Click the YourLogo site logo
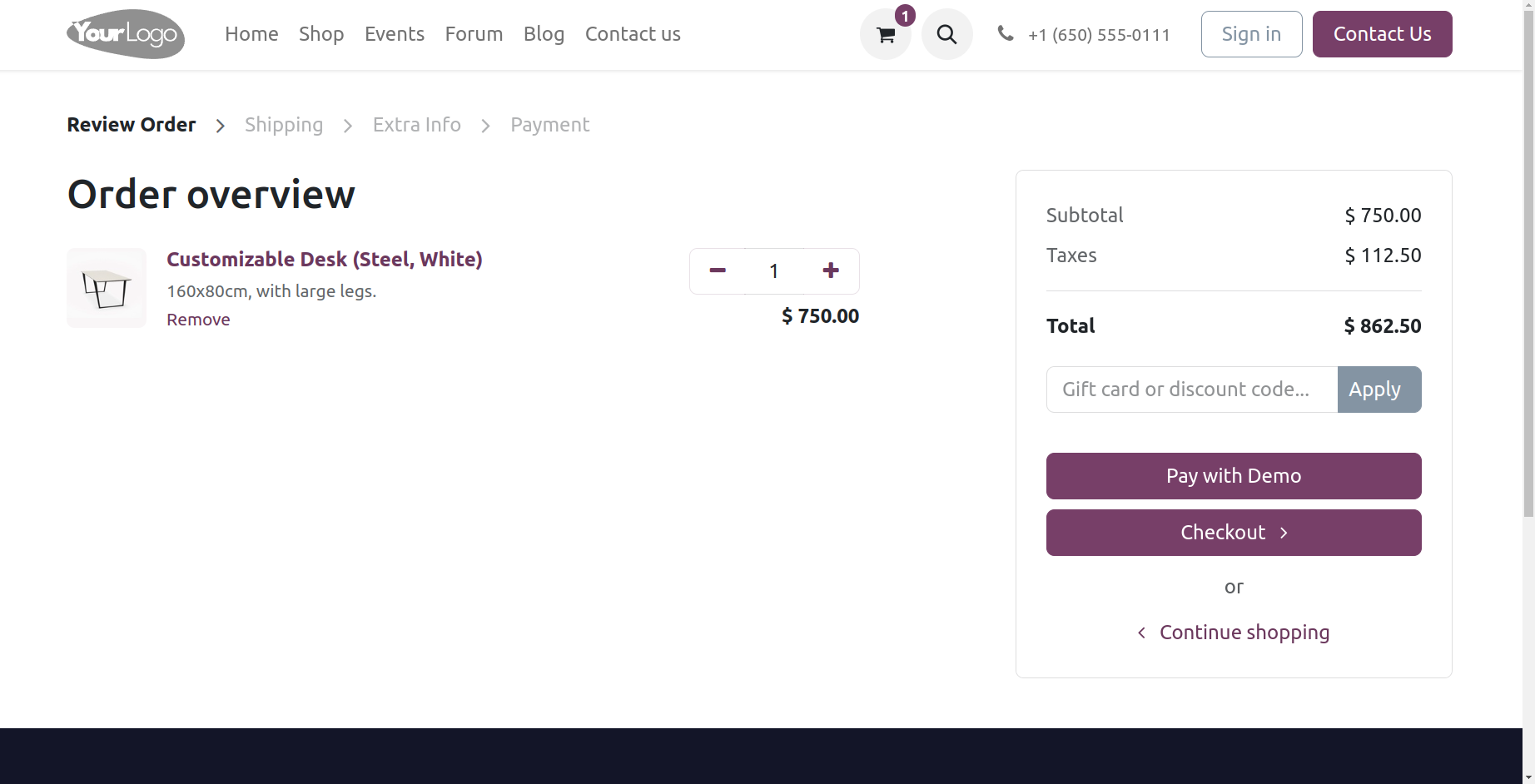Screen dimensions: 1535x784 coord(126,34)
